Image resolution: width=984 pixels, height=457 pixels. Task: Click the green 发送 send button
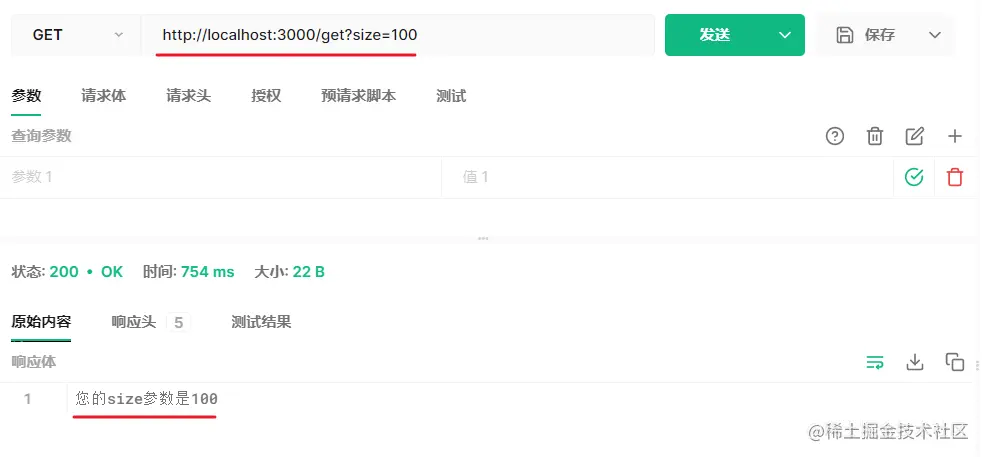pos(715,35)
